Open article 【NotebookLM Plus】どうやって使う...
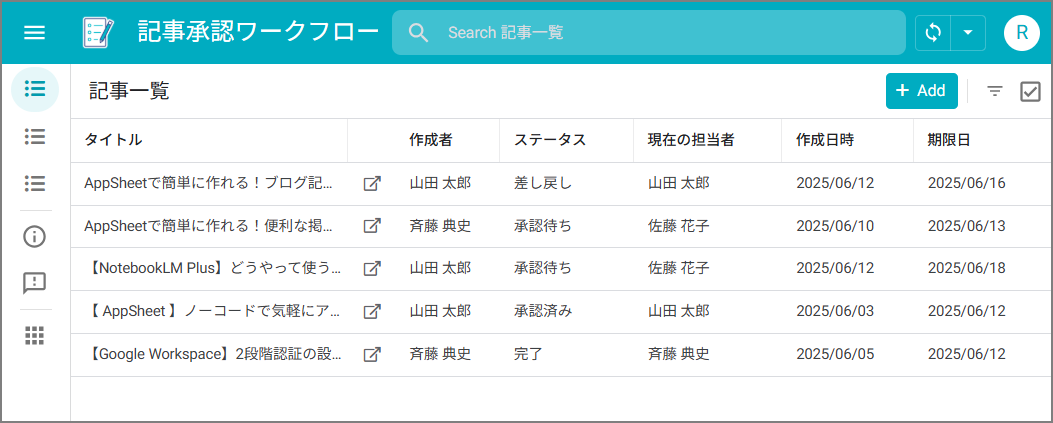 pos(214,269)
